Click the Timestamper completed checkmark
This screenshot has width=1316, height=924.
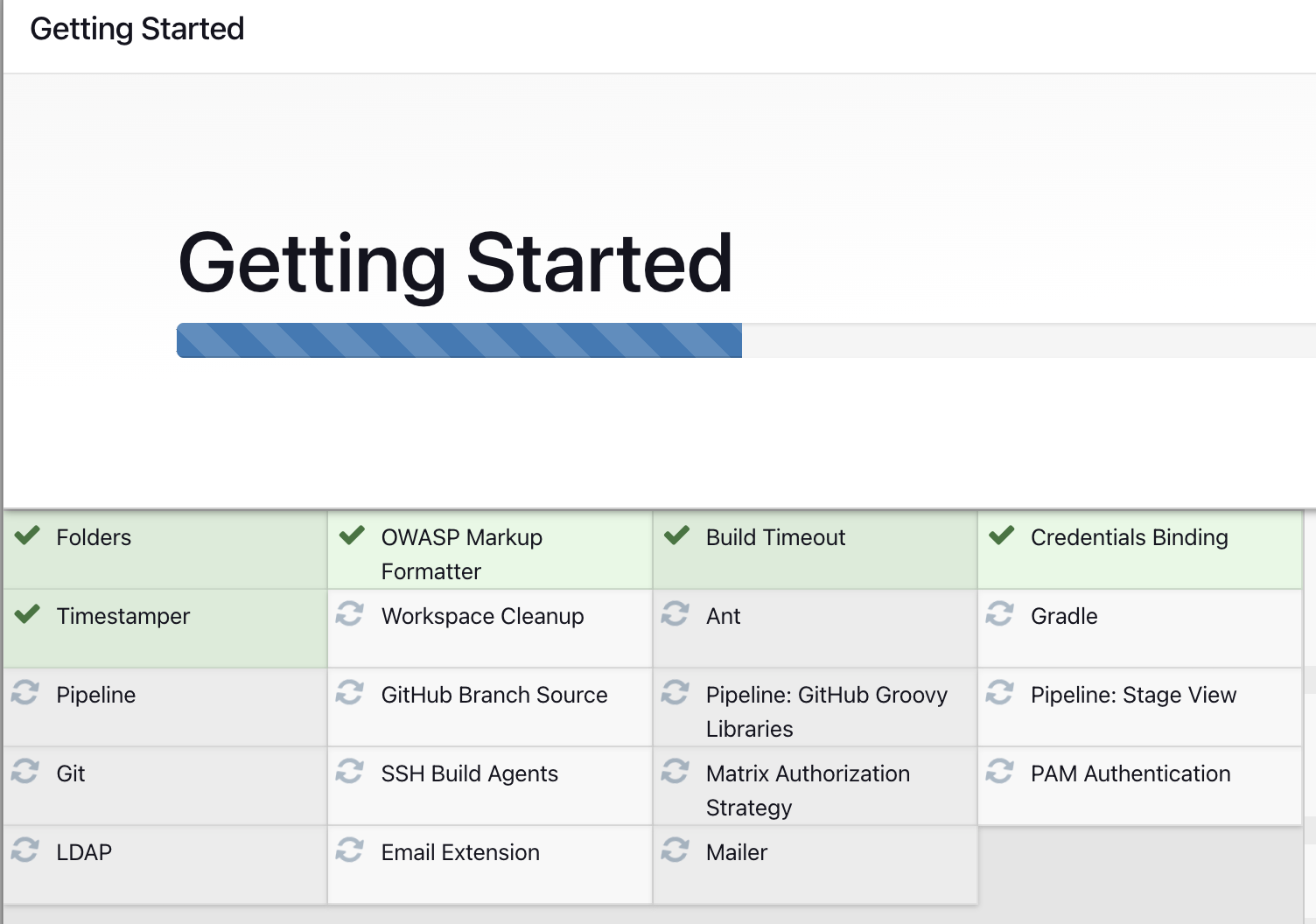(x=27, y=614)
